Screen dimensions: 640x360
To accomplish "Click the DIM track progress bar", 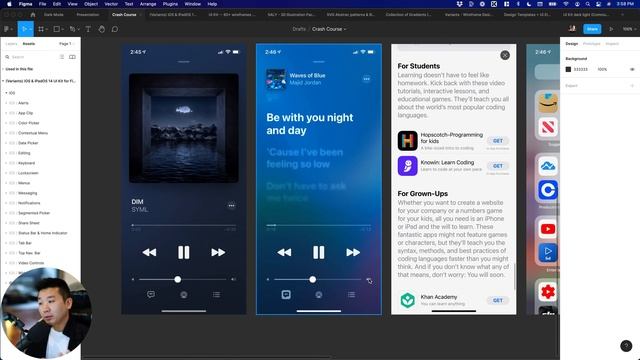I will pyautogui.click(x=184, y=225).
